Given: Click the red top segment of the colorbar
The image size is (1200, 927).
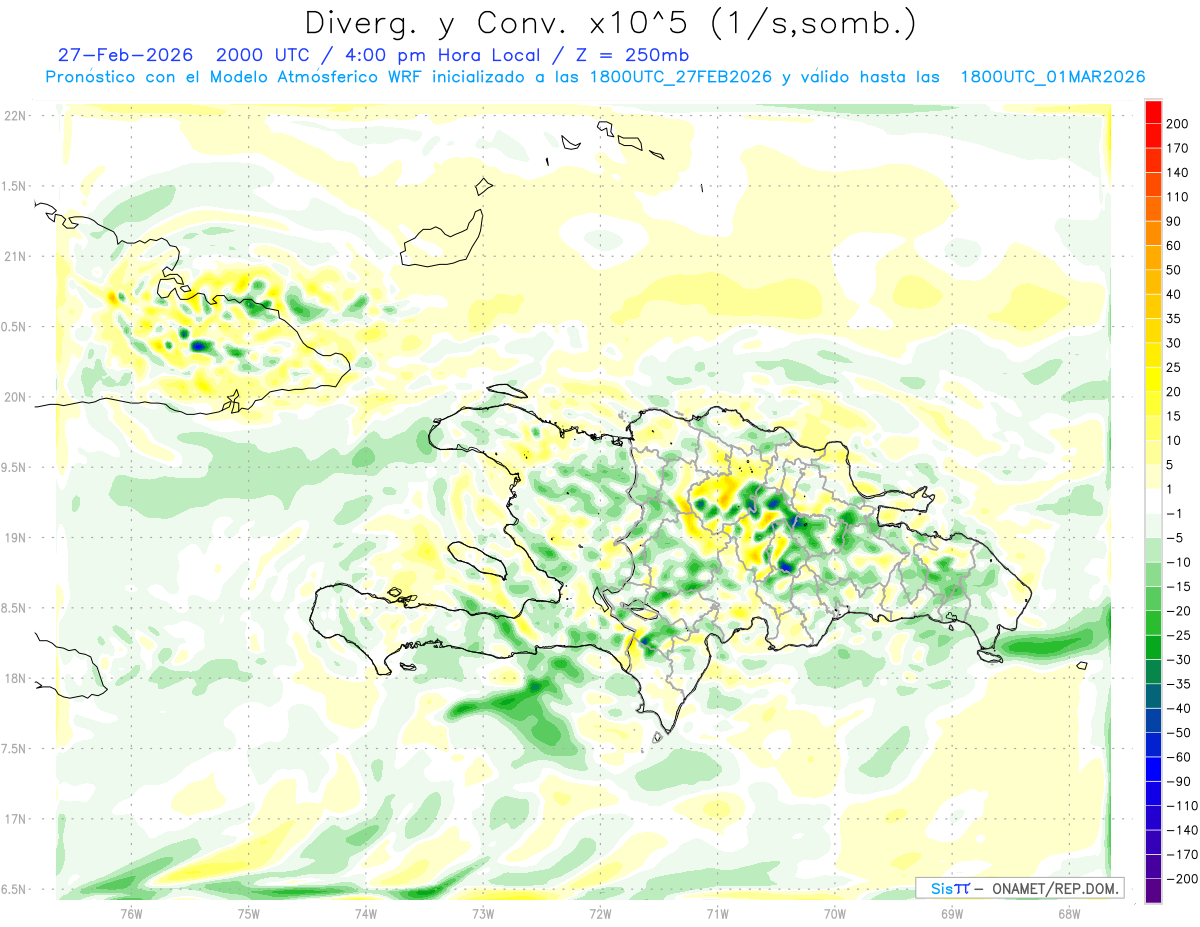Looking at the screenshot, I should pyautogui.click(x=1153, y=111).
